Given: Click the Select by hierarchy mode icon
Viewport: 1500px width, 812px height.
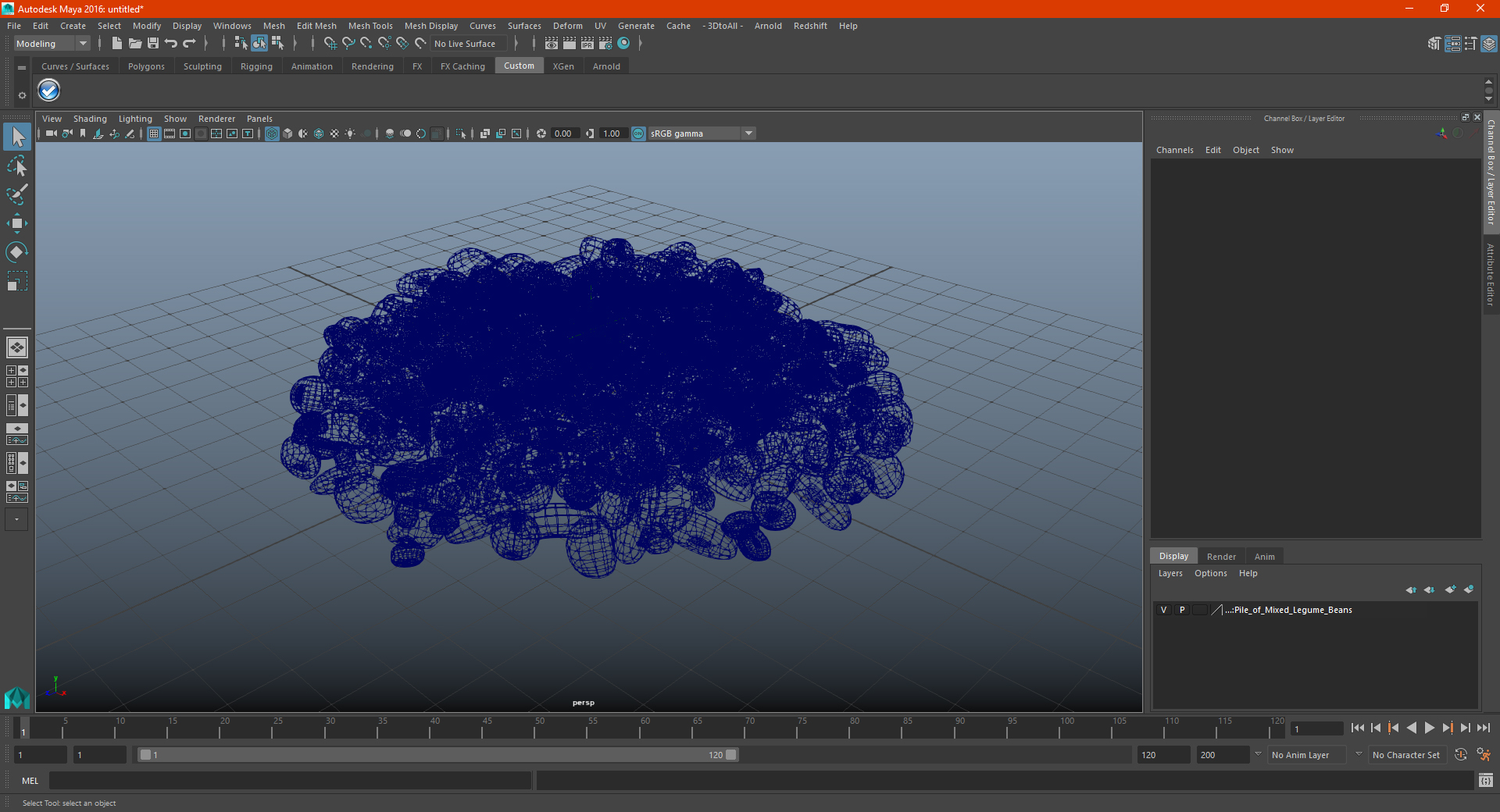Looking at the screenshot, I should point(241,44).
